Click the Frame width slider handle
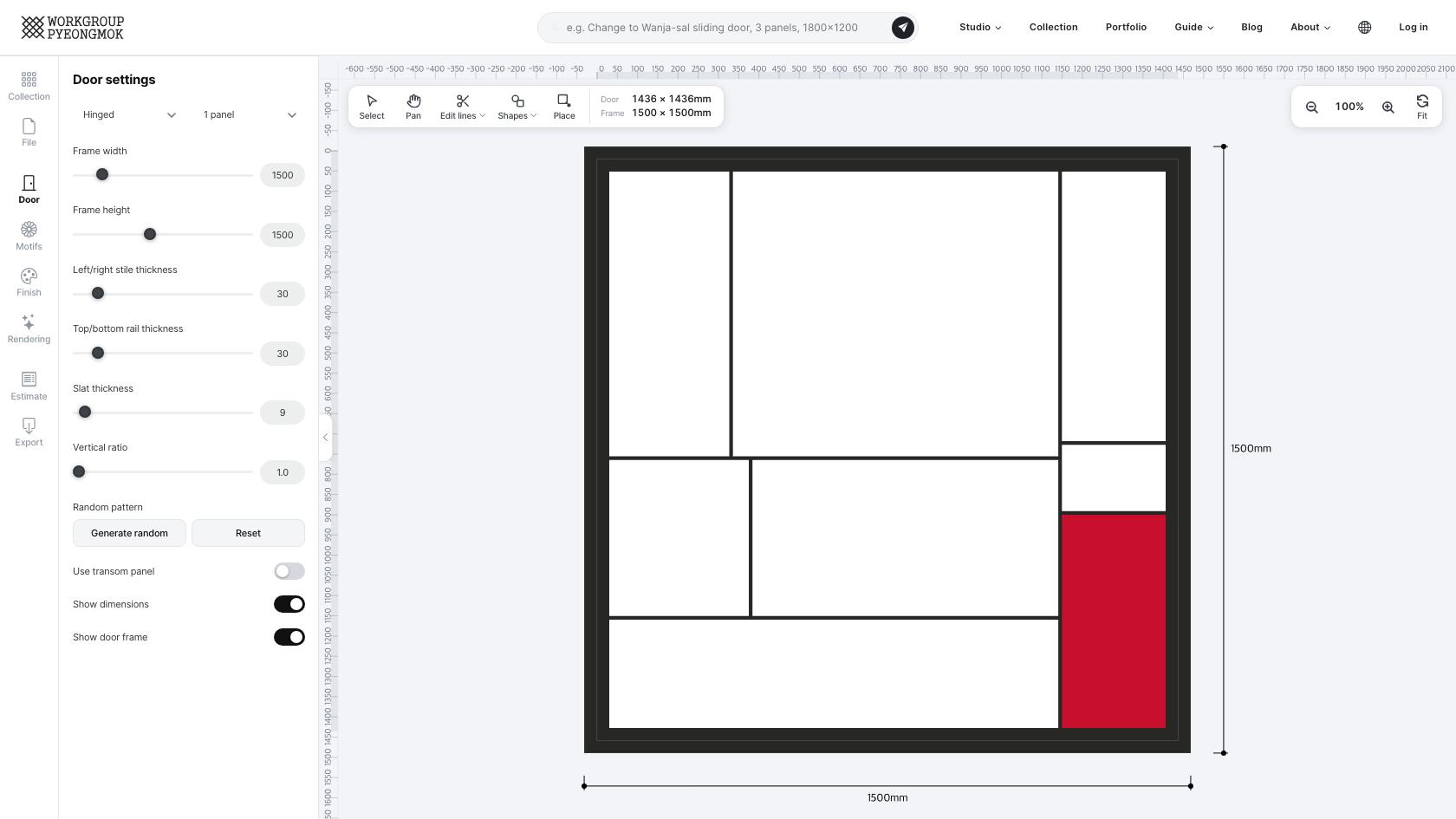Viewport: 1456px width, 819px height. tap(102, 174)
